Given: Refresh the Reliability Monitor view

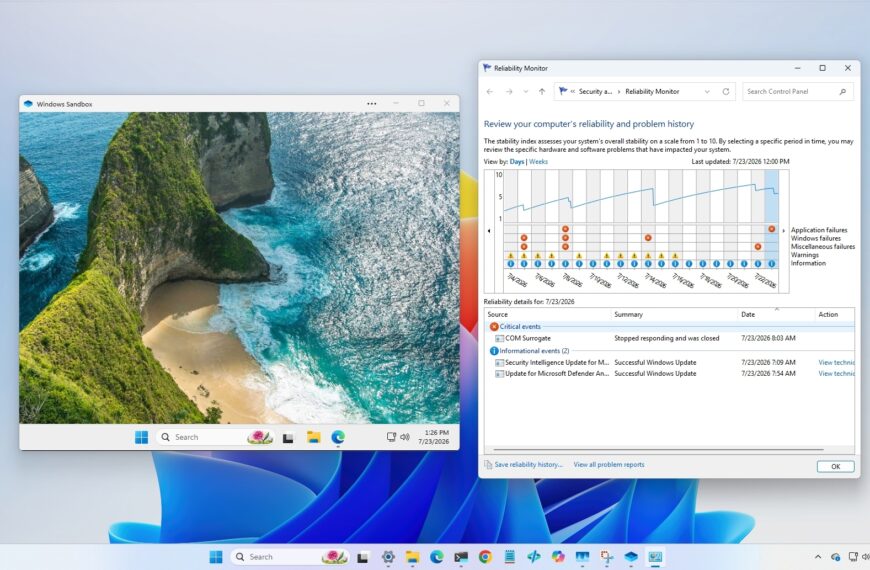Looking at the screenshot, I should [726, 92].
